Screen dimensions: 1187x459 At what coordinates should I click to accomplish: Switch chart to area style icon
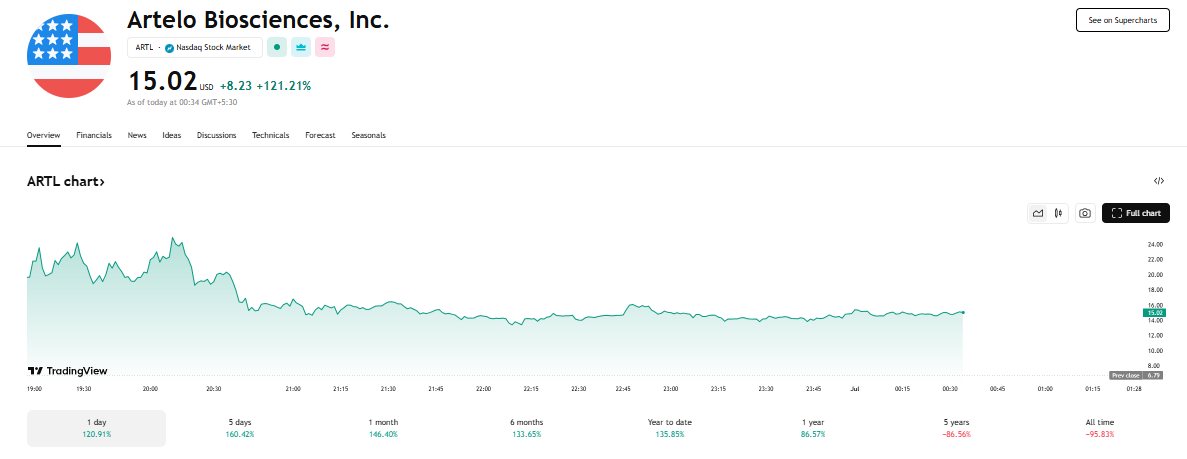1038,214
